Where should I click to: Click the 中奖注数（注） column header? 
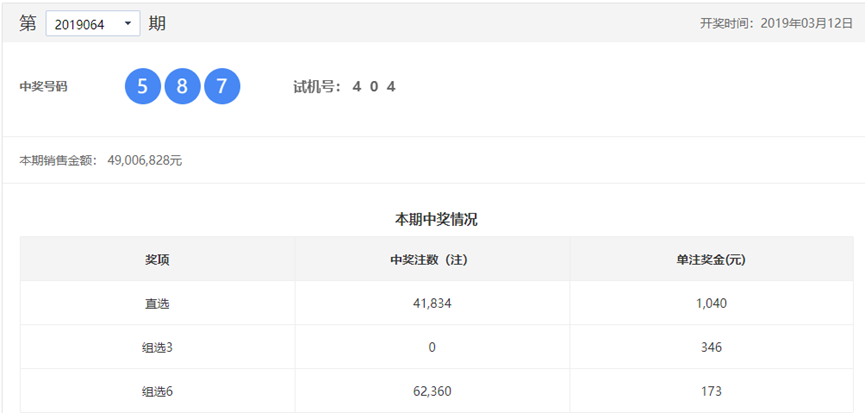tap(432, 259)
